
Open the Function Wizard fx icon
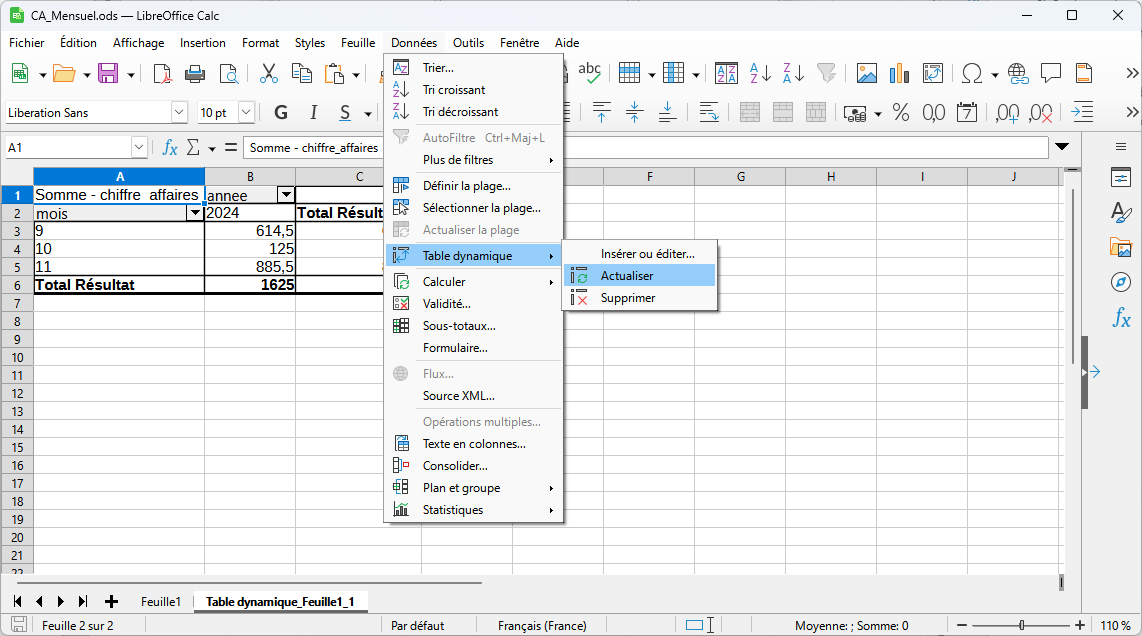tap(170, 148)
